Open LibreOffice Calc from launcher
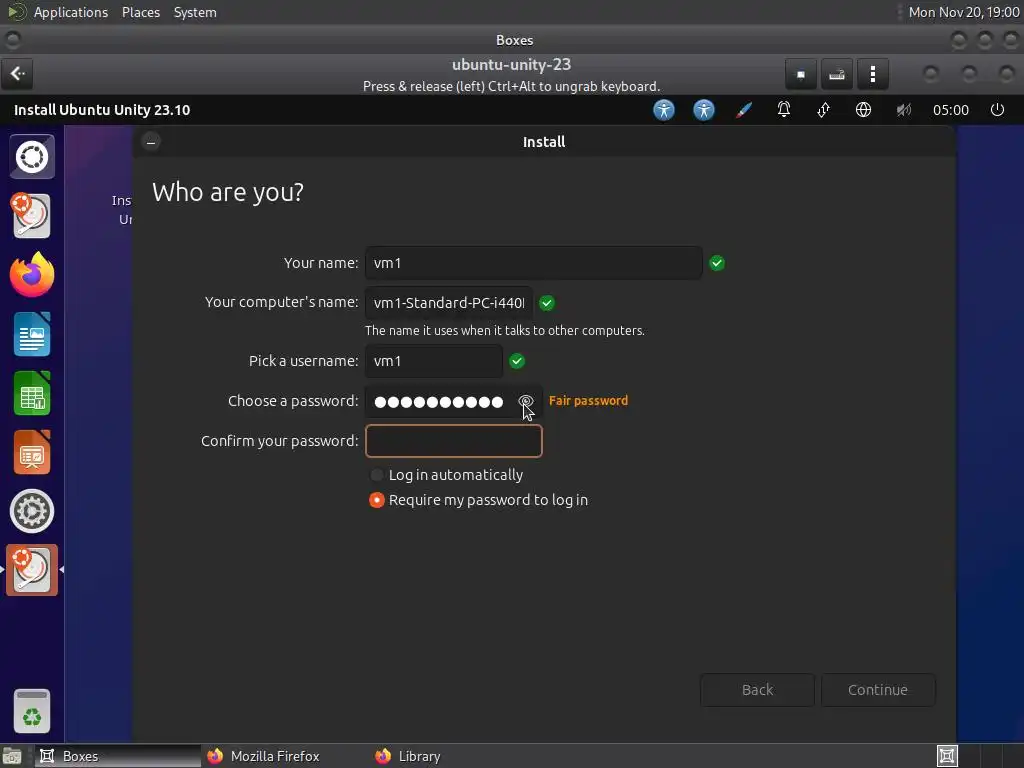The height and width of the screenshot is (768, 1024). [32, 393]
